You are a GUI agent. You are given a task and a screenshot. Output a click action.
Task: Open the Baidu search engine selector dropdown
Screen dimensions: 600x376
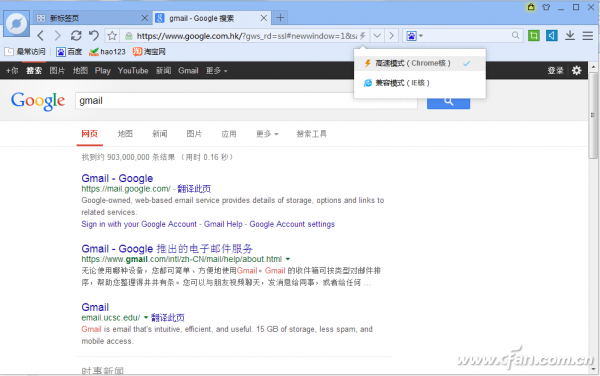click(x=414, y=36)
